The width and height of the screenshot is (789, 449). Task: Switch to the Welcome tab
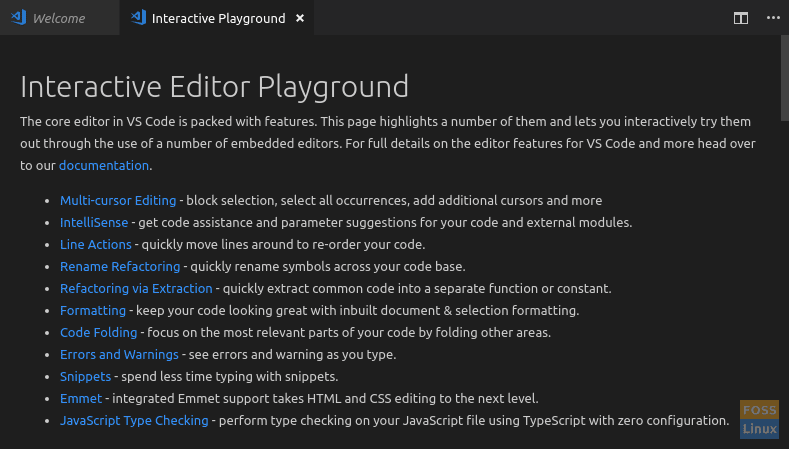(x=59, y=18)
